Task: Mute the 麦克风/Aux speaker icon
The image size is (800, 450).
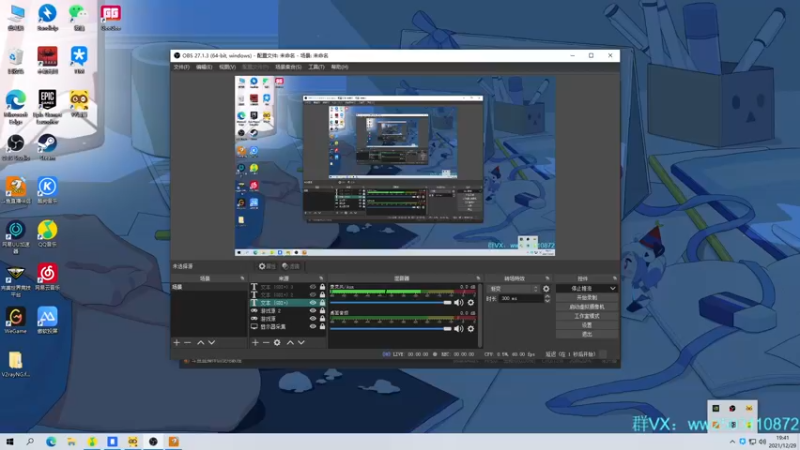Action: point(459,303)
